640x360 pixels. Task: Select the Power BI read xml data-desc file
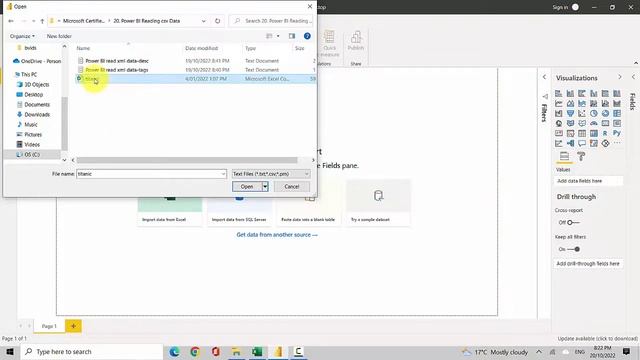pyautogui.click(x=117, y=61)
